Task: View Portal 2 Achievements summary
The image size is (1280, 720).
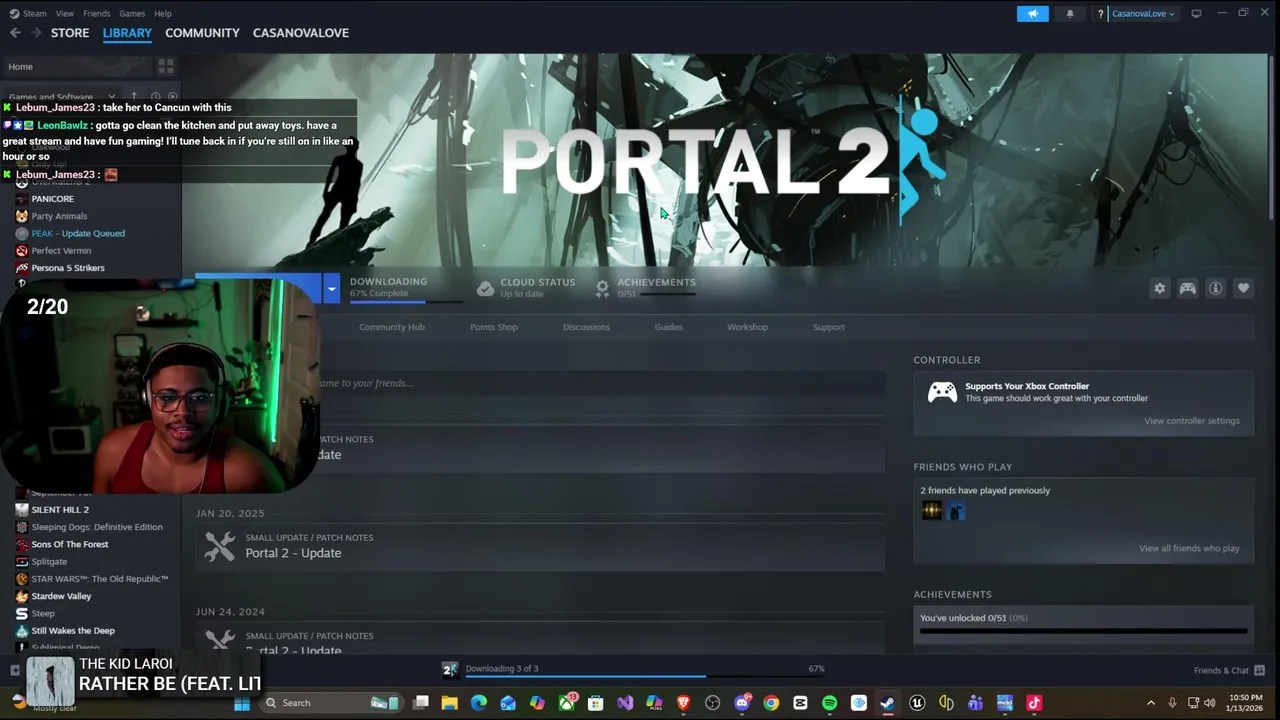Action: coord(646,288)
